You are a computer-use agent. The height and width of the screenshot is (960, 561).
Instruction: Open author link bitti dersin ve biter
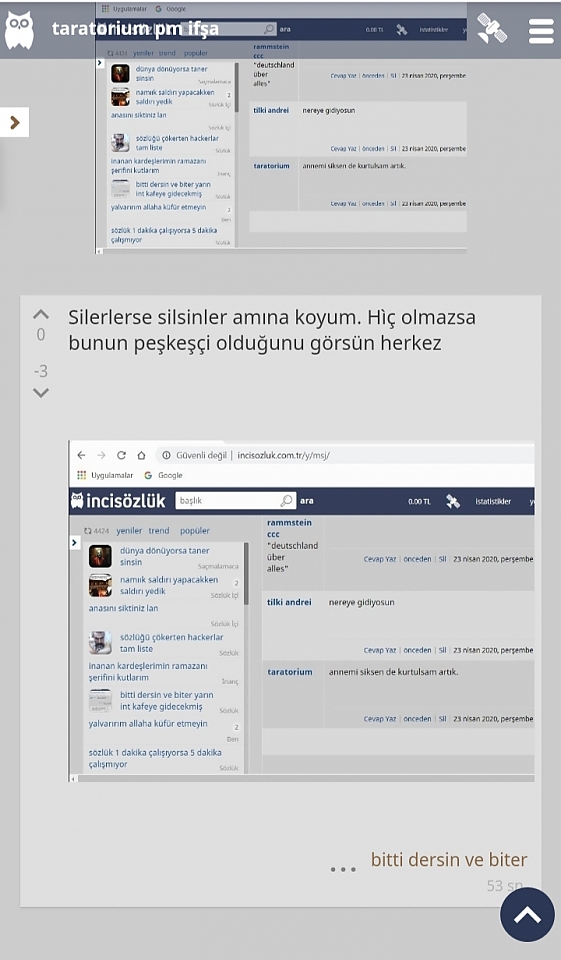[449, 859]
